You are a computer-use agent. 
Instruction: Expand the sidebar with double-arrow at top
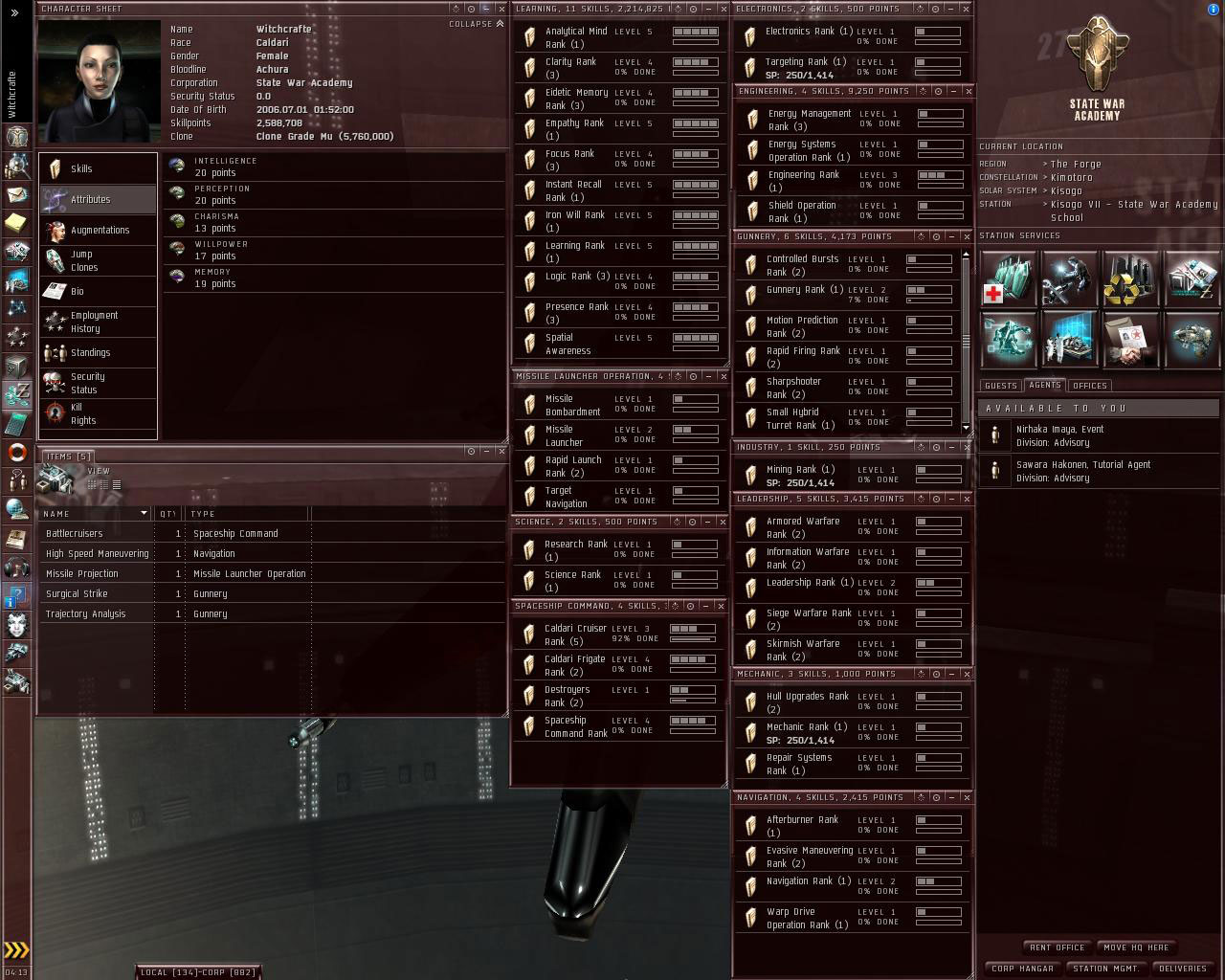(14, 12)
